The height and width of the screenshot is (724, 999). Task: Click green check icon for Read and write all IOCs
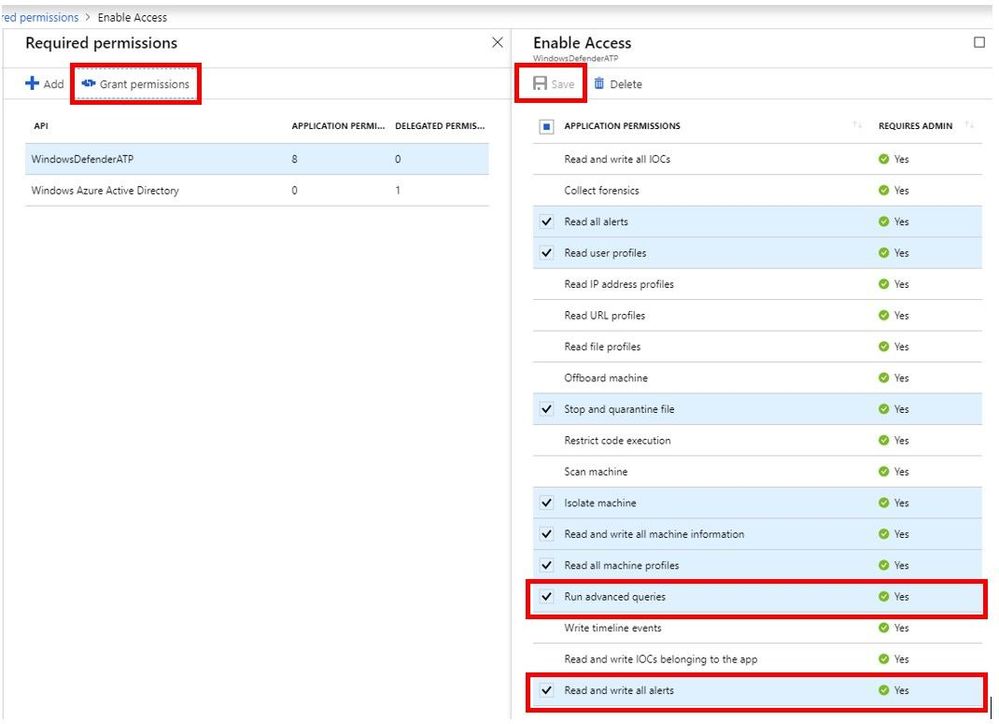click(x=884, y=159)
